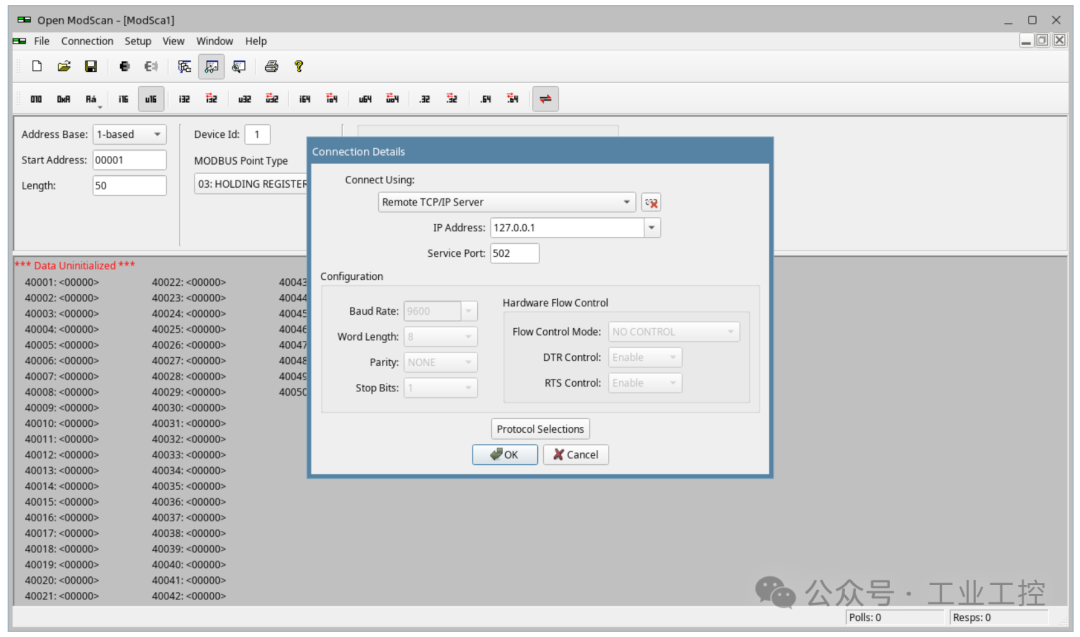This screenshot has width=1080, height=637.
Task: Click the data definition icon after Disconnect
Action: 184,66
